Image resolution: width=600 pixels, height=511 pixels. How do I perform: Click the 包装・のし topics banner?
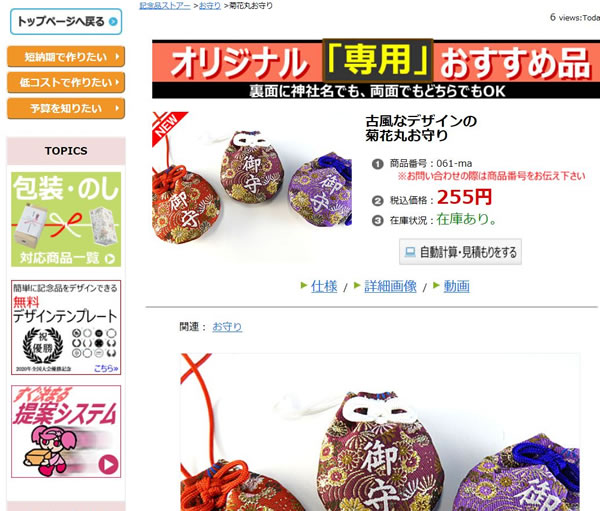pos(66,219)
